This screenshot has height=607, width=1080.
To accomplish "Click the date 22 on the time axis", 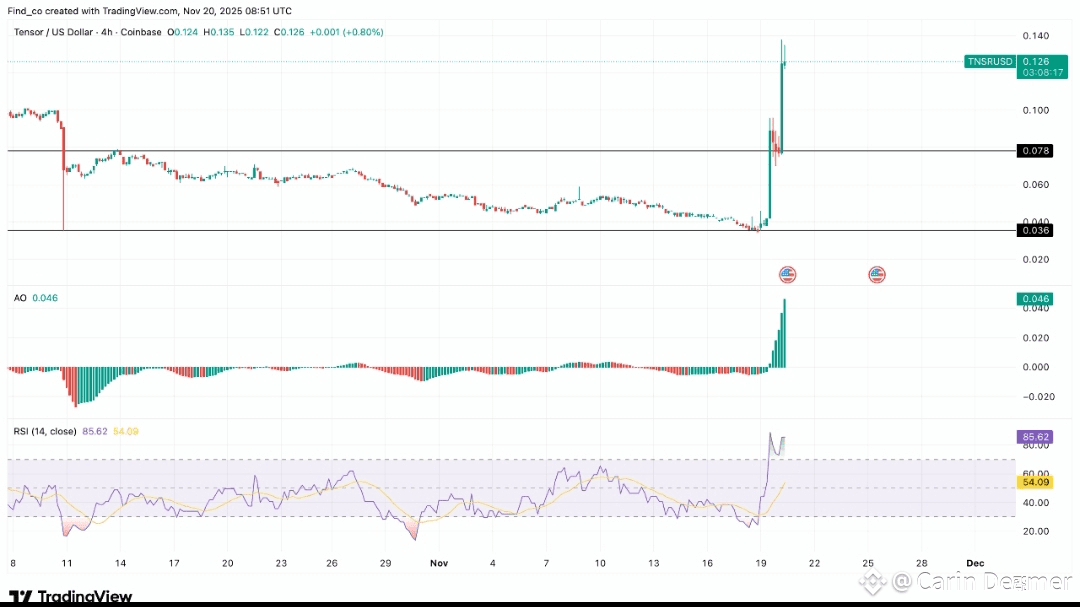I will point(814,563).
